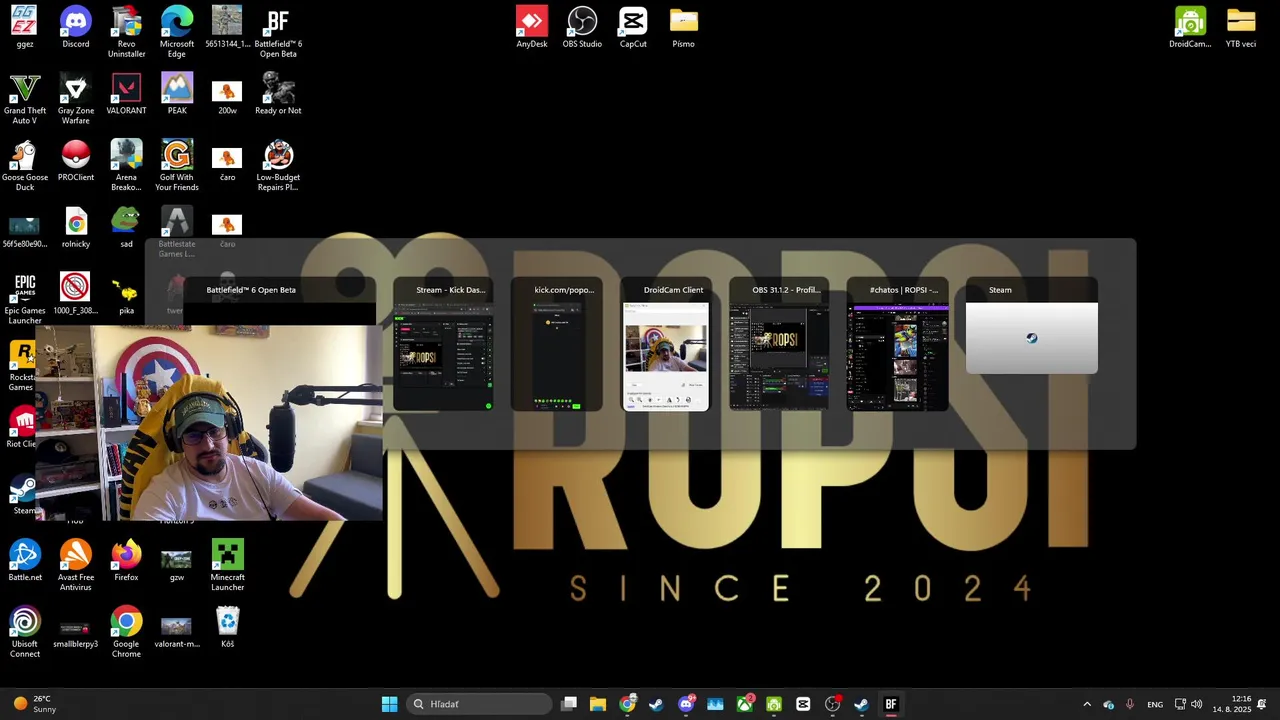Switch to Stream - Kick Dashboard window thumbnail
The height and width of the screenshot is (720, 1280).
(444, 346)
